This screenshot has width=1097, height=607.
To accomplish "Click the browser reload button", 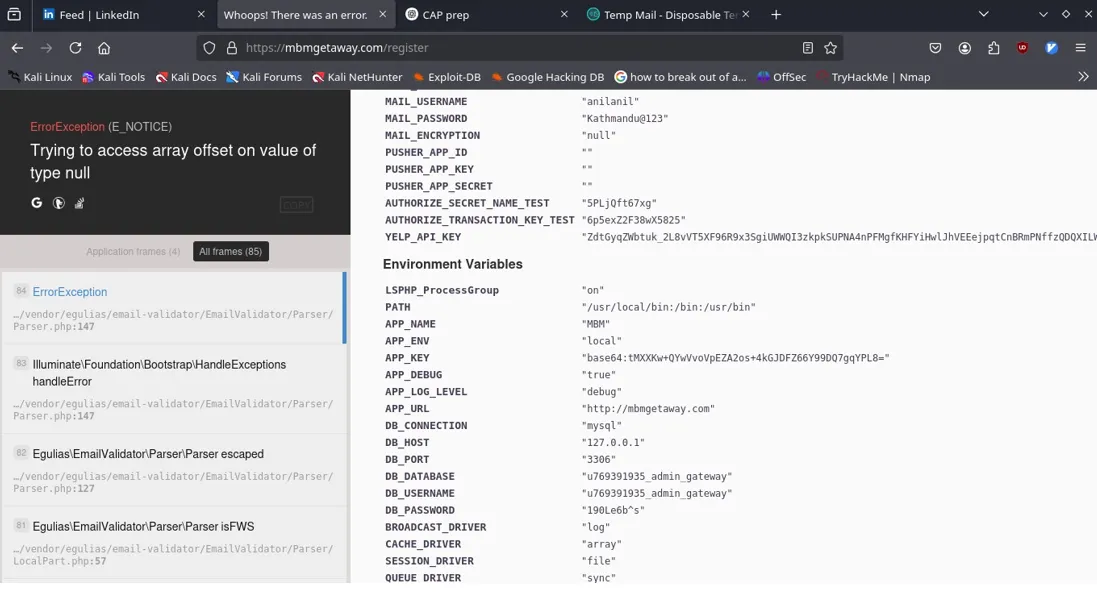I will pyautogui.click(x=75, y=48).
